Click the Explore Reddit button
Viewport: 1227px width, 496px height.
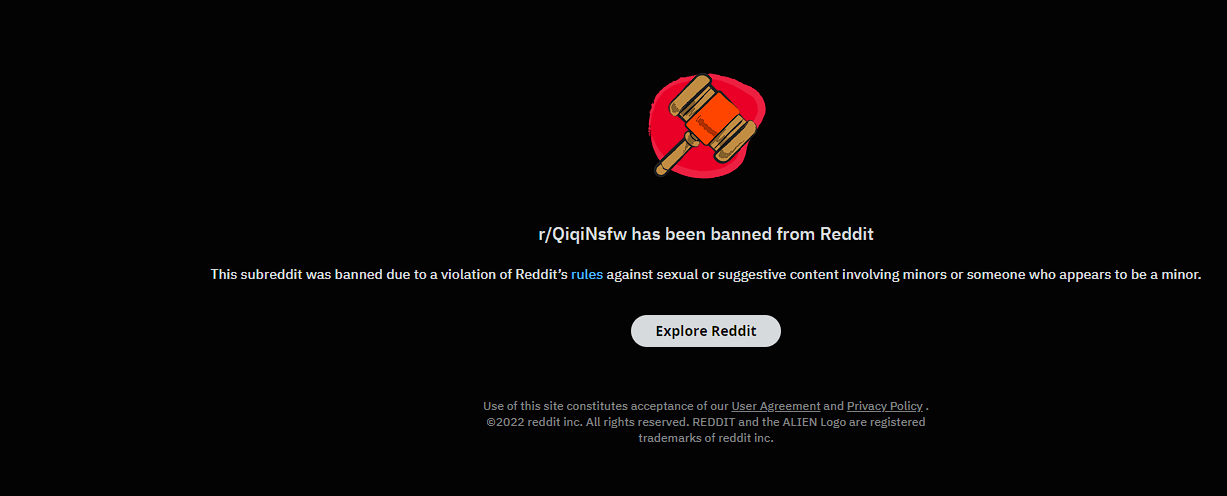(706, 331)
